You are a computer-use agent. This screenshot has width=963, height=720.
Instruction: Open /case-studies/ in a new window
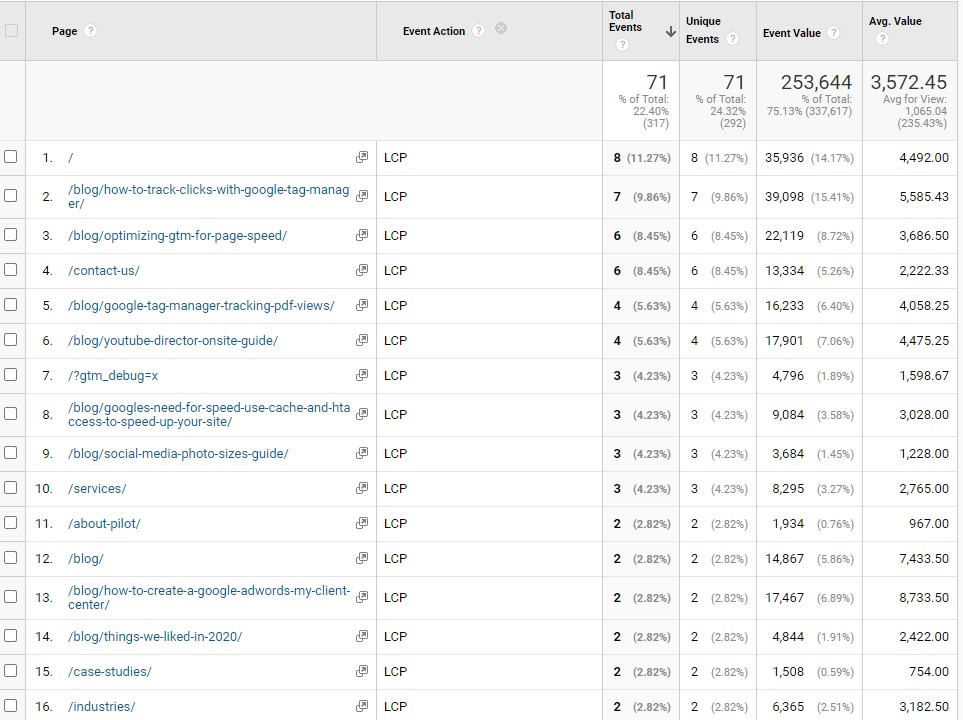click(360, 671)
